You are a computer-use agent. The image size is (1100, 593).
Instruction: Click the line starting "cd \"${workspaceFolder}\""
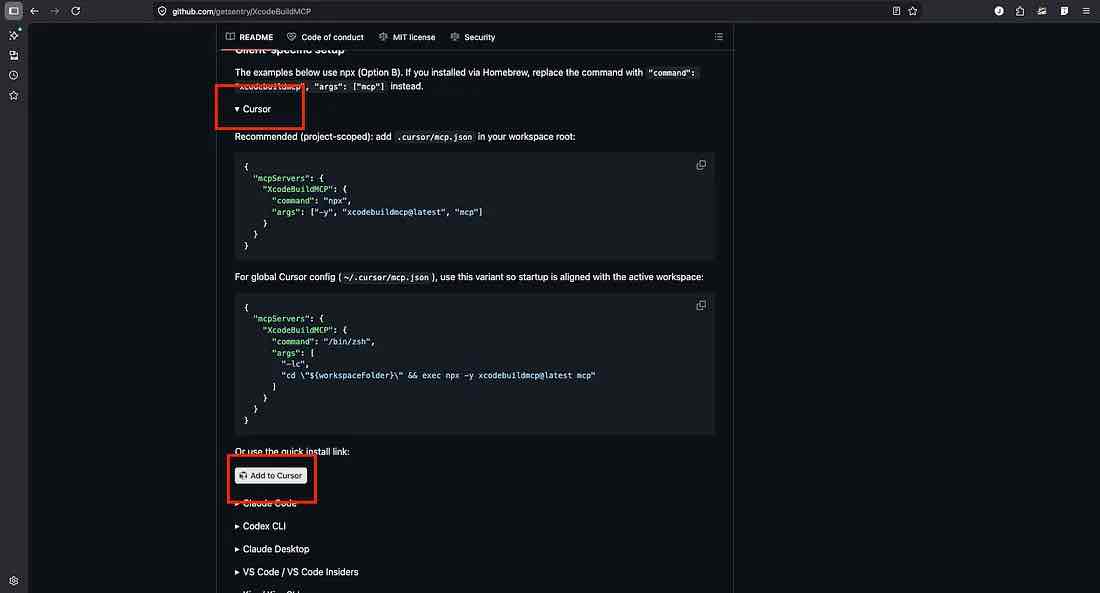[438, 375]
